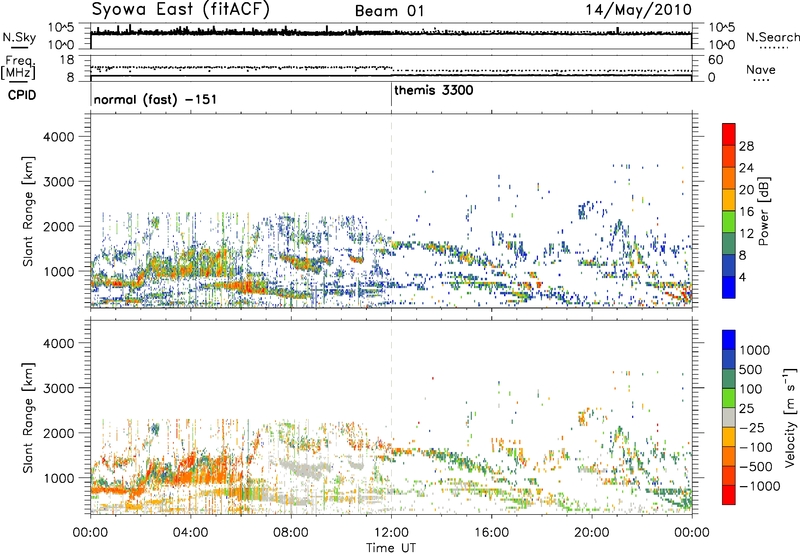
Task: Click the '4' Power colorbar tick label
Action: click(742, 277)
